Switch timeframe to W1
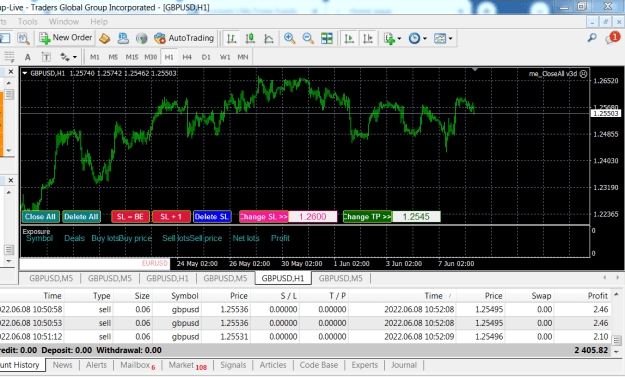Screen dimensions: 625x377 tap(225, 57)
